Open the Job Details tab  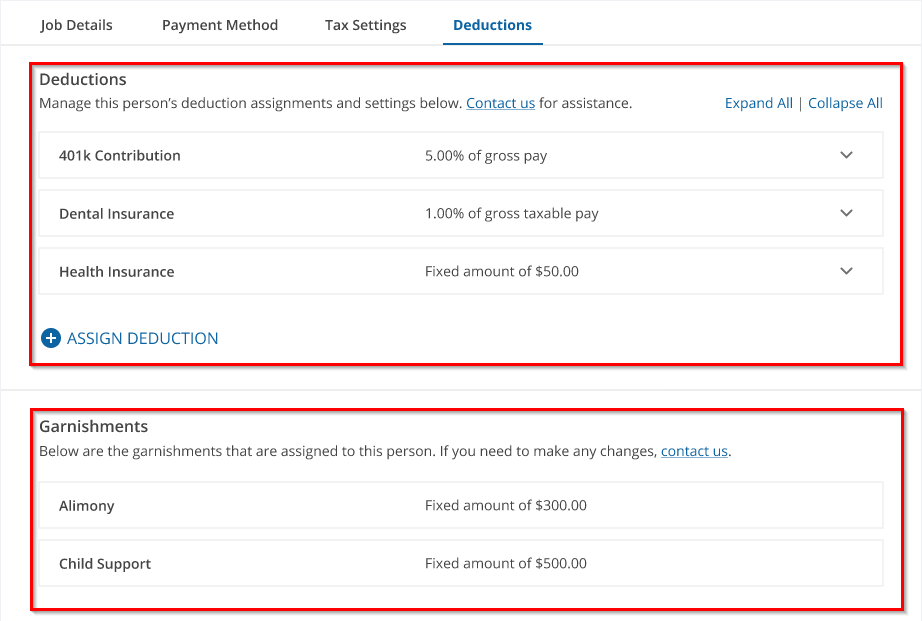click(x=76, y=25)
